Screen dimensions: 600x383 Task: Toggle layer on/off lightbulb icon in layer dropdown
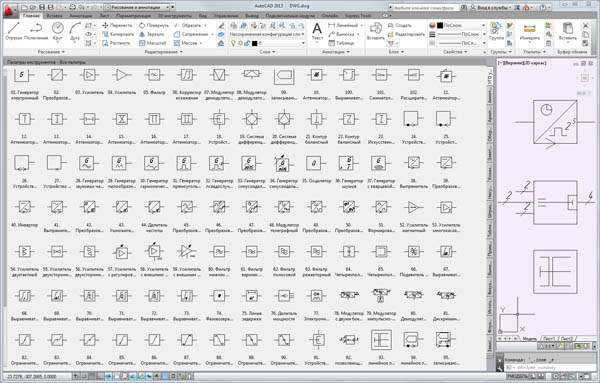(x=233, y=43)
